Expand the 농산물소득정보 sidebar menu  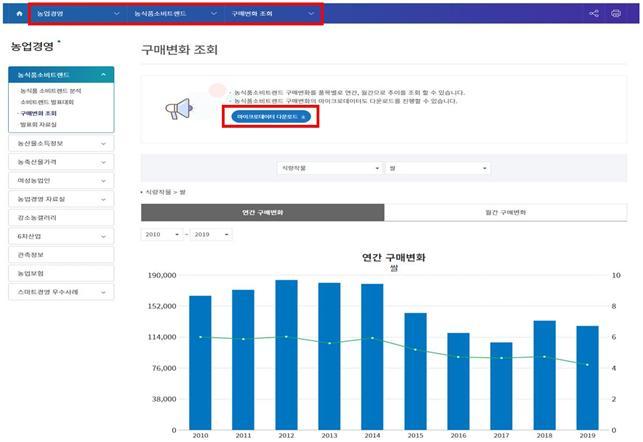tap(60, 144)
